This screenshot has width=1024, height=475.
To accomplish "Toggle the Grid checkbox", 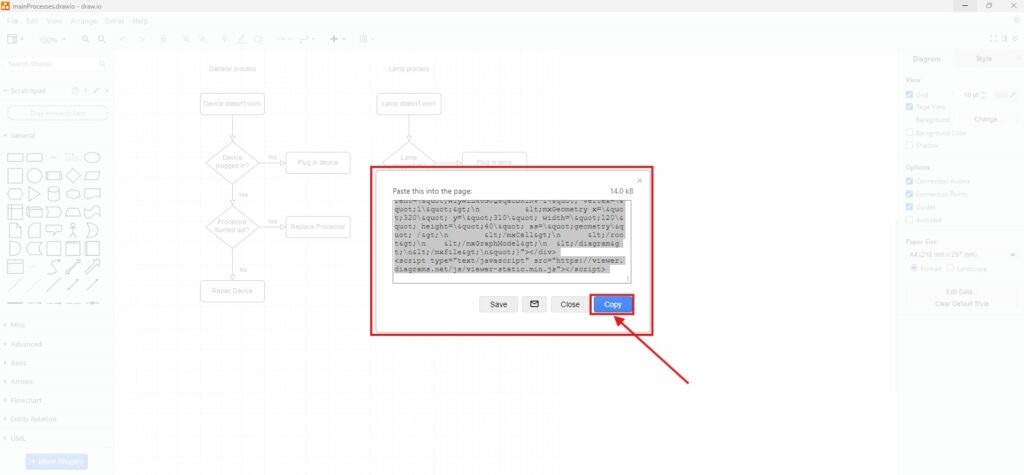I will [909, 94].
